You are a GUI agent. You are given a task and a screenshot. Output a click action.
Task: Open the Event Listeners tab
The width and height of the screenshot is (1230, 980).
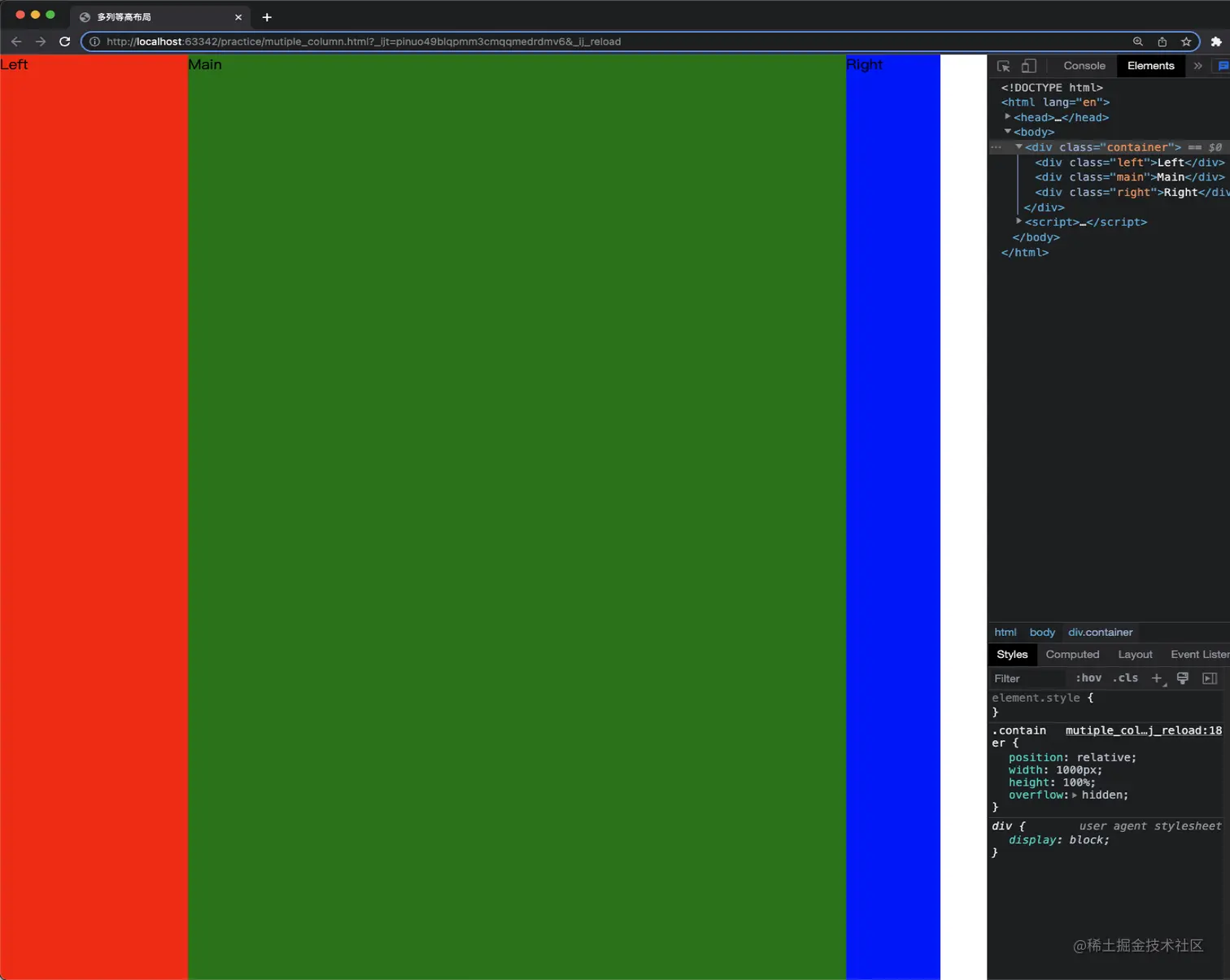(x=1200, y=655)
